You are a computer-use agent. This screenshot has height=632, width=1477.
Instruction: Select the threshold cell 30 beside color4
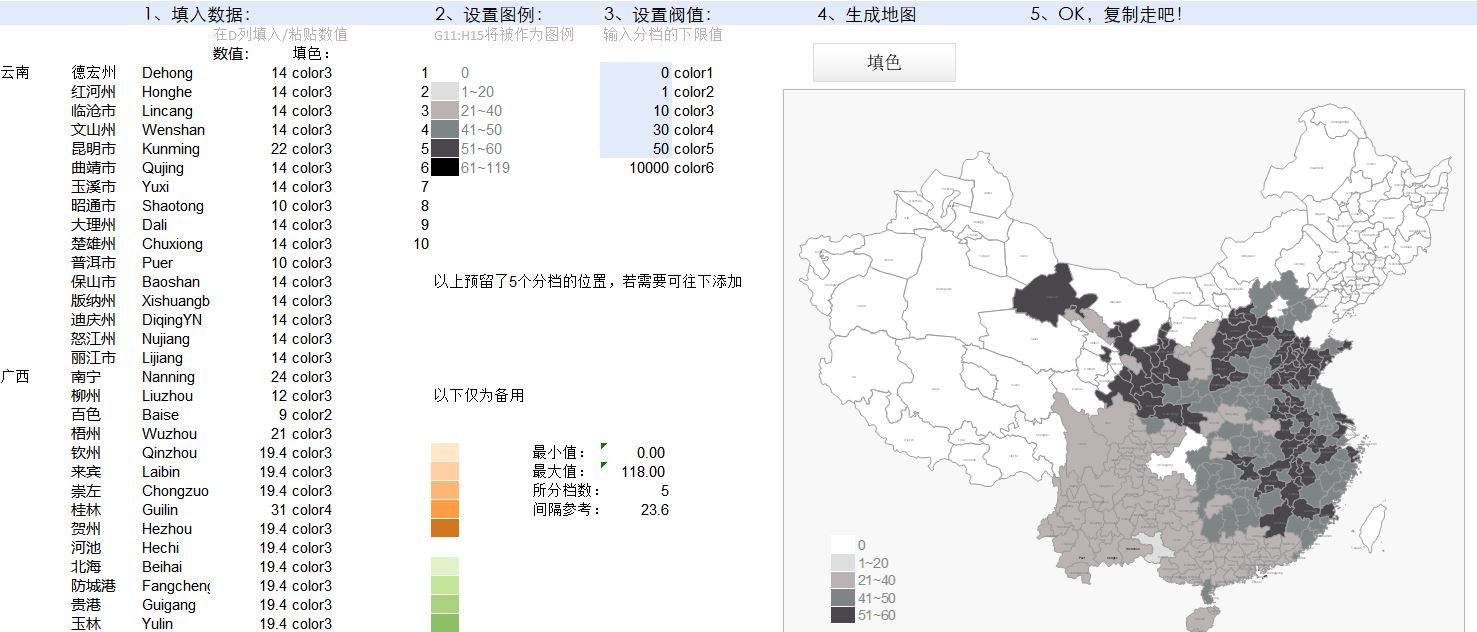(x=635, y=130)
